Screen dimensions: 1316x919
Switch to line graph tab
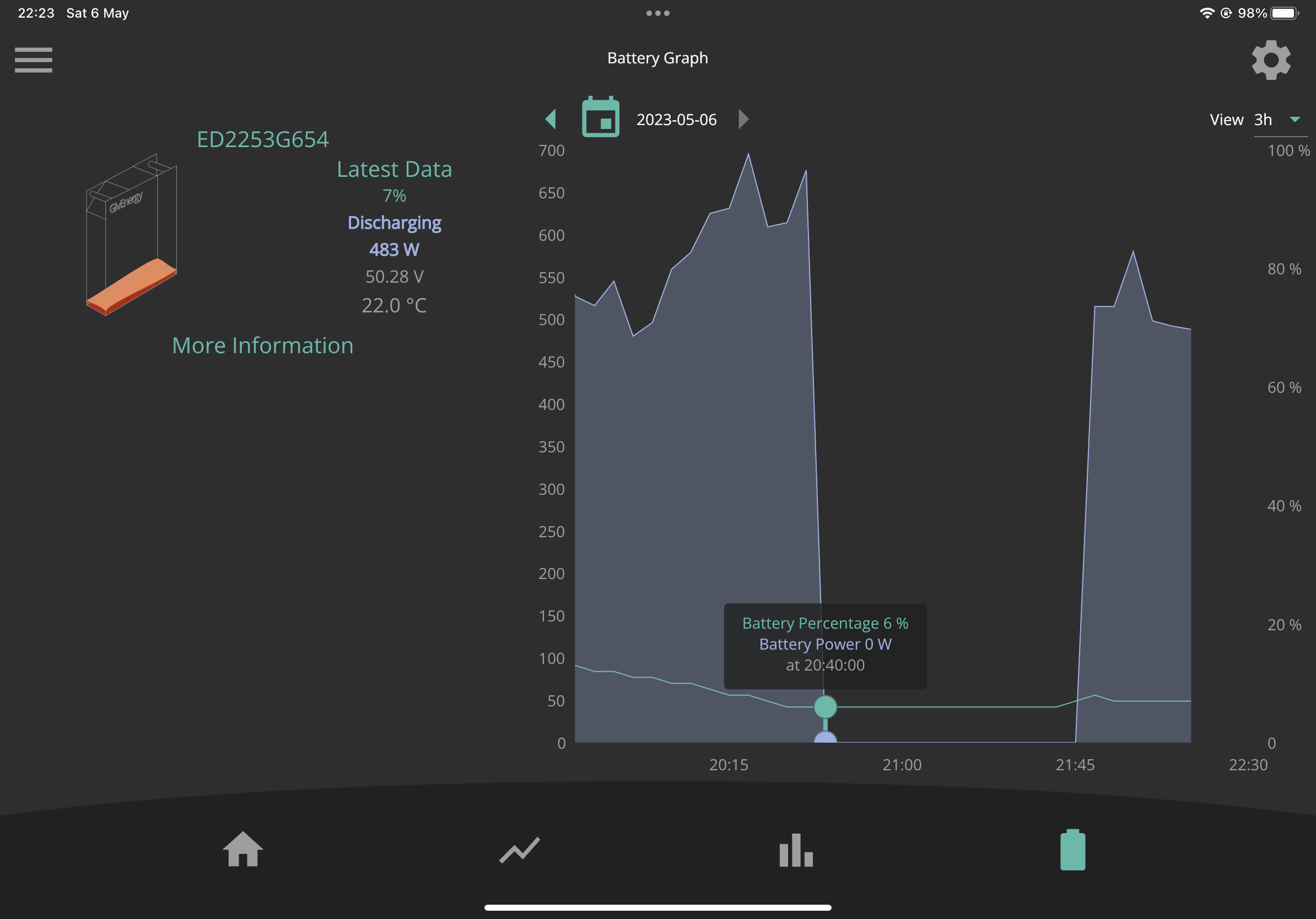click(519, 850)
